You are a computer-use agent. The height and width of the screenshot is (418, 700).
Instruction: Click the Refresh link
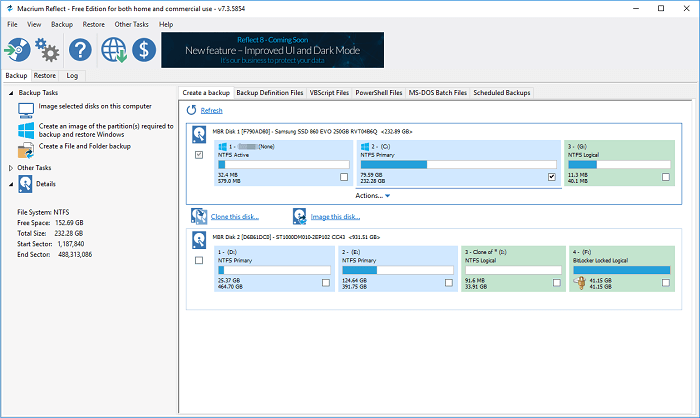click(211, 110)
